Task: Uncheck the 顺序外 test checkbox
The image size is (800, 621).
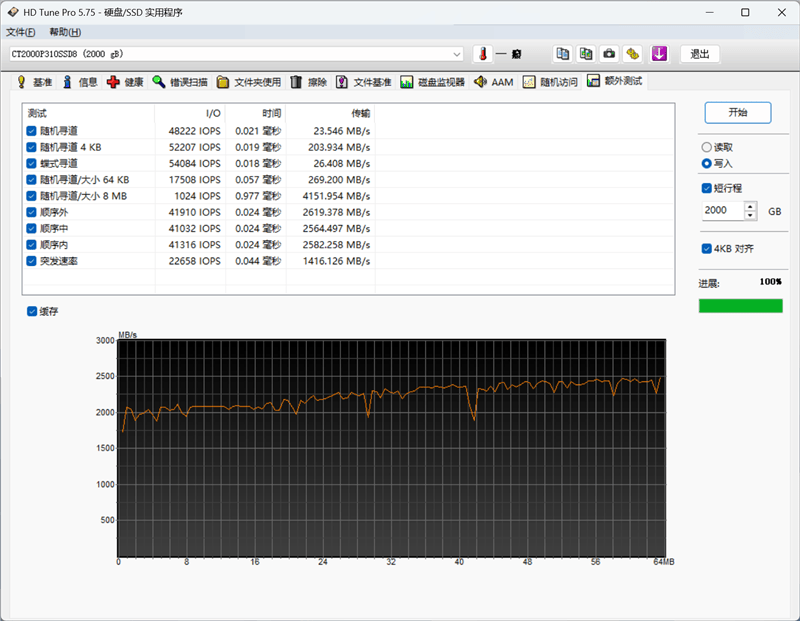Action: point(31,212)
